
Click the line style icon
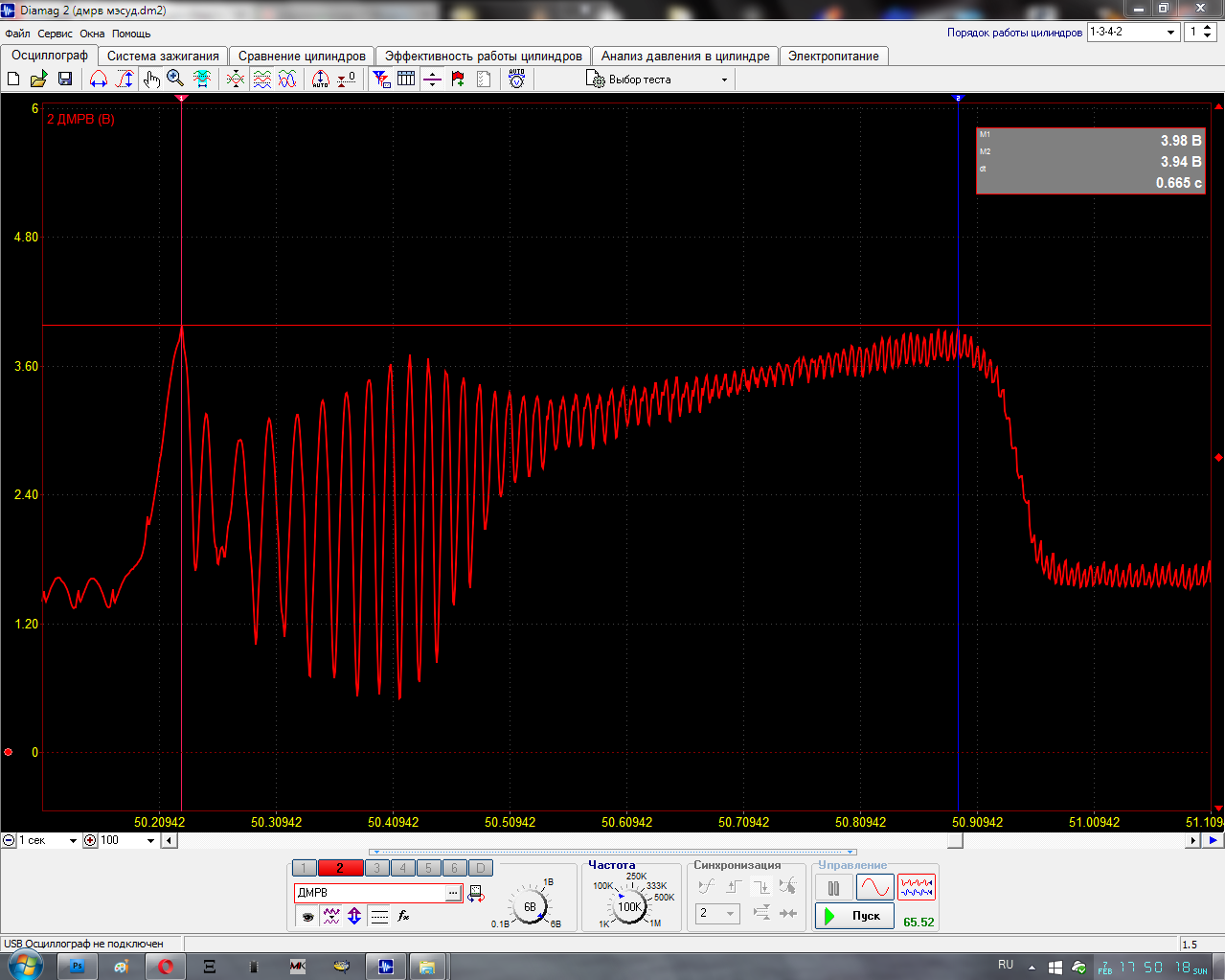pyautogui.click(x=379, y=917)
